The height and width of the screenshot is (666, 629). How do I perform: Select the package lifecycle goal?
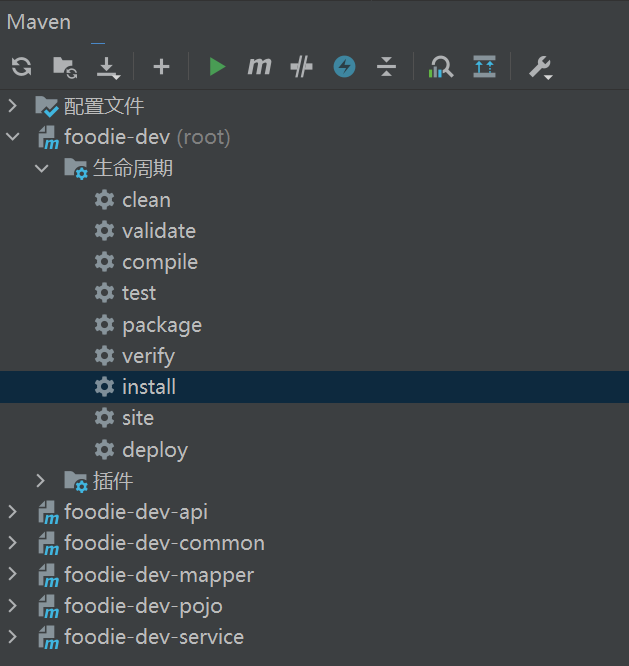tap(161, 325)
